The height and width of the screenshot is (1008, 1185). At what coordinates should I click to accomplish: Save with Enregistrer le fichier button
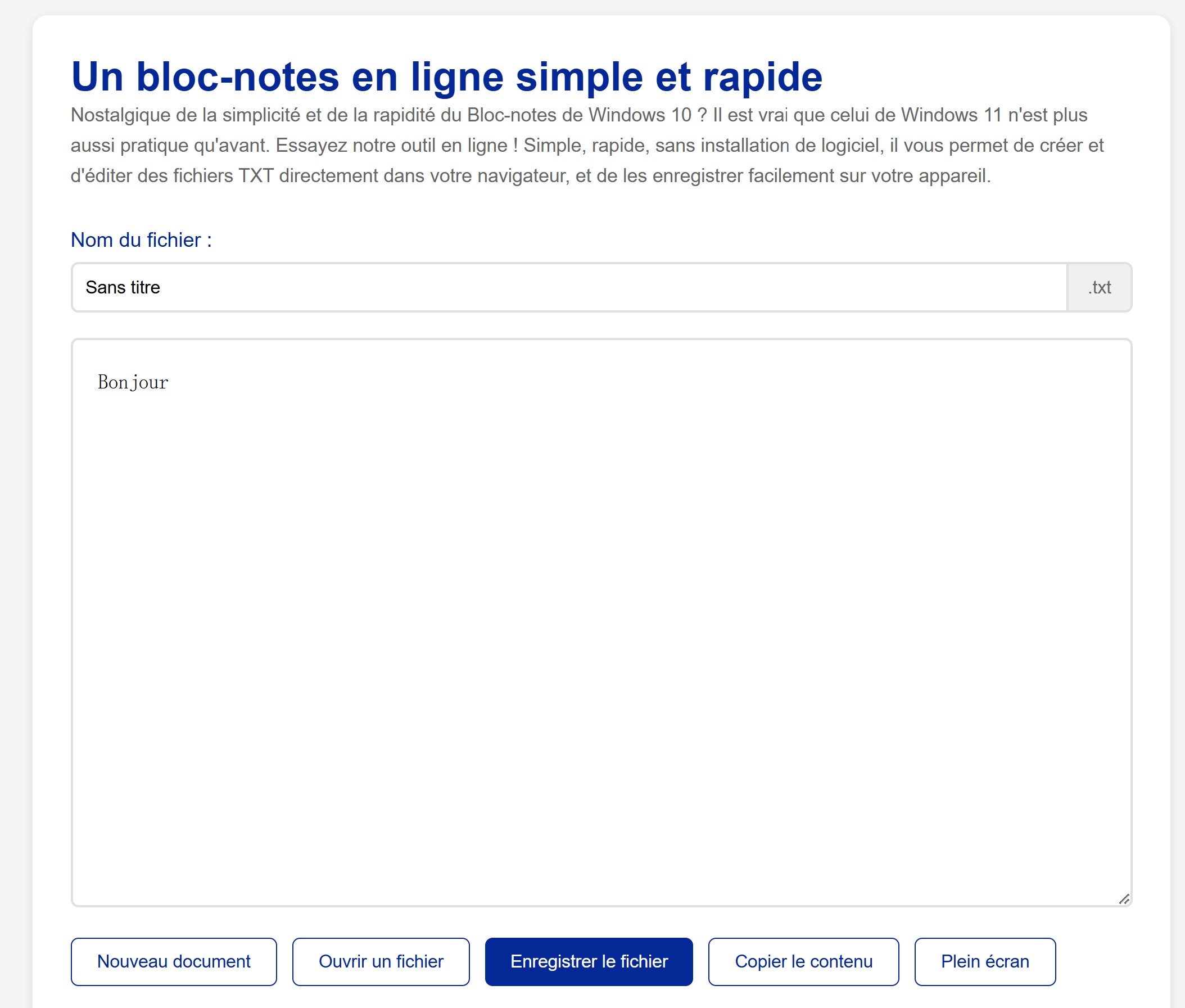pos(589,962)
